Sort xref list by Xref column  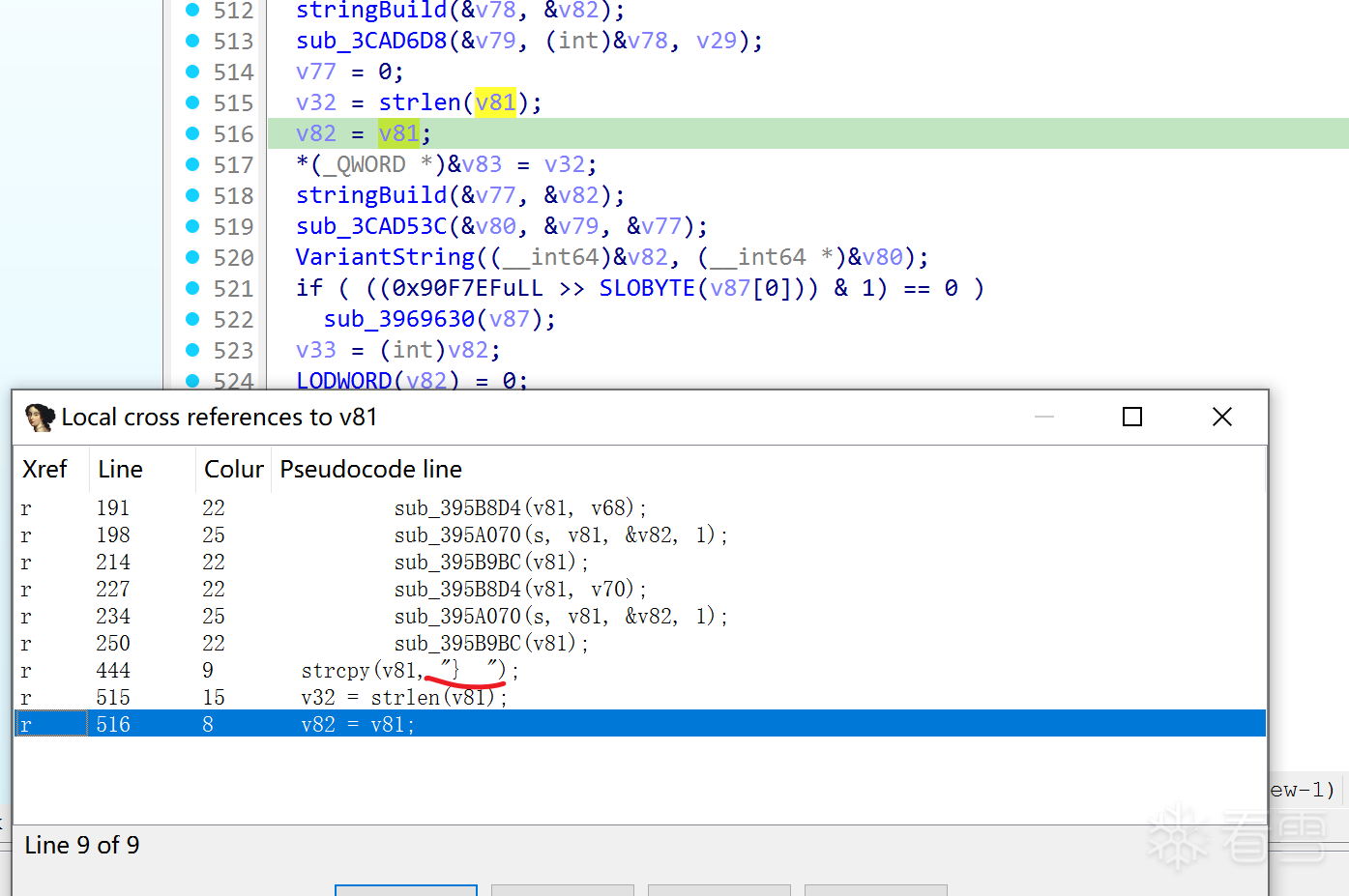pyautogui.click(x=51, y=470)
